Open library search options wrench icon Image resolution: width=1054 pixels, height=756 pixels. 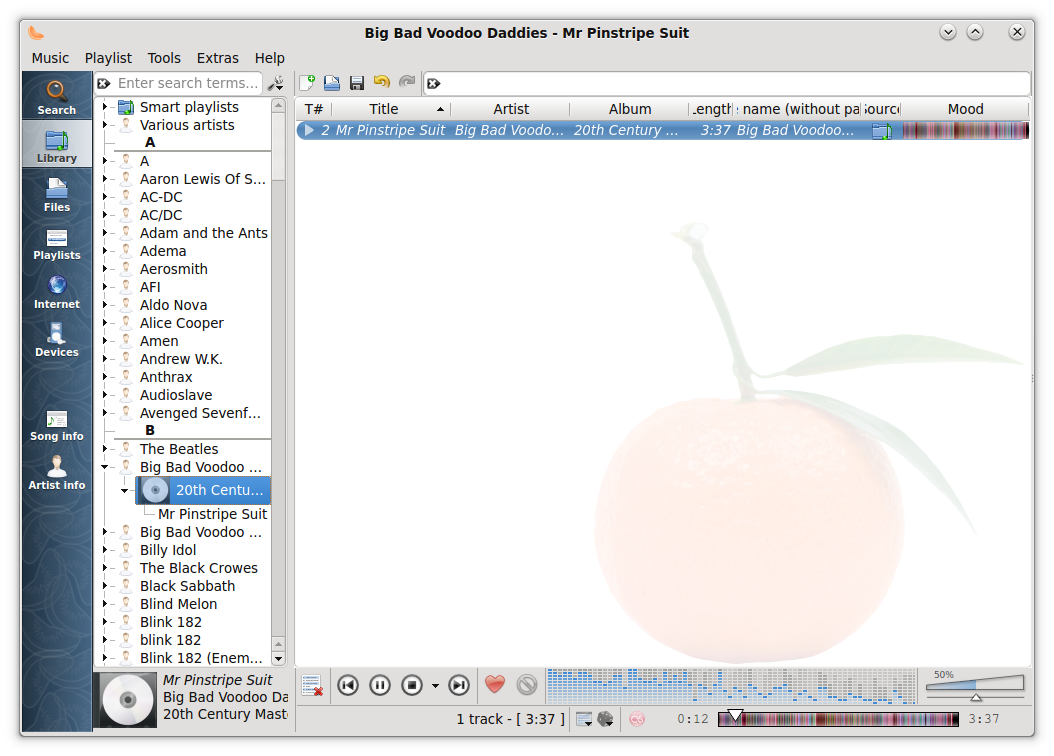click(x=276, y=83)
